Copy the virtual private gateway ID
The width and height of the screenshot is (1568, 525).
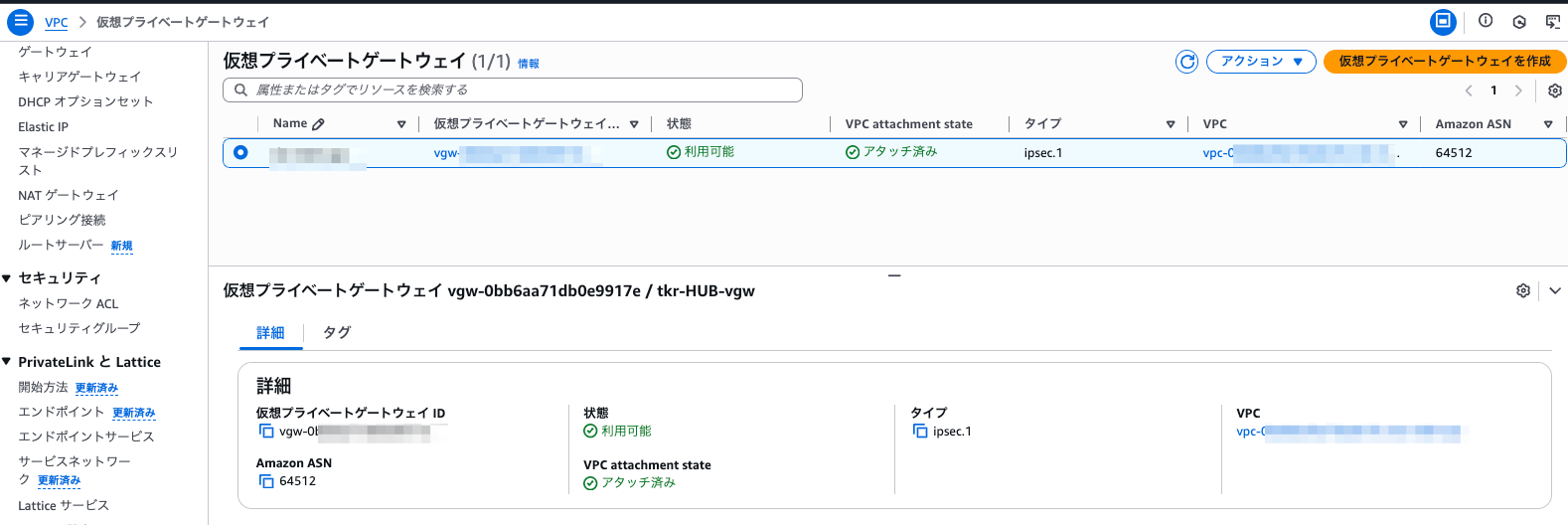tap(266, 432)
